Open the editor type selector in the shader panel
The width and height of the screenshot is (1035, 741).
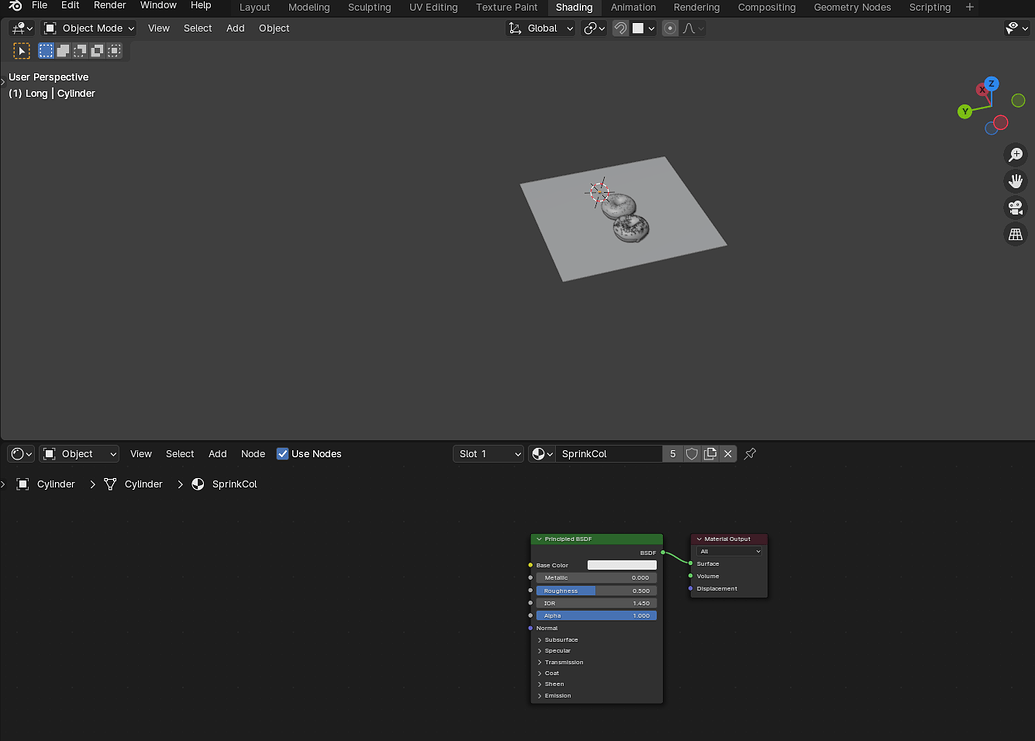click(20, 453)
